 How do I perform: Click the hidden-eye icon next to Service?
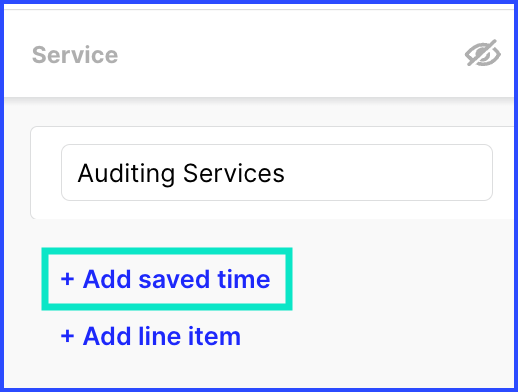483,53
